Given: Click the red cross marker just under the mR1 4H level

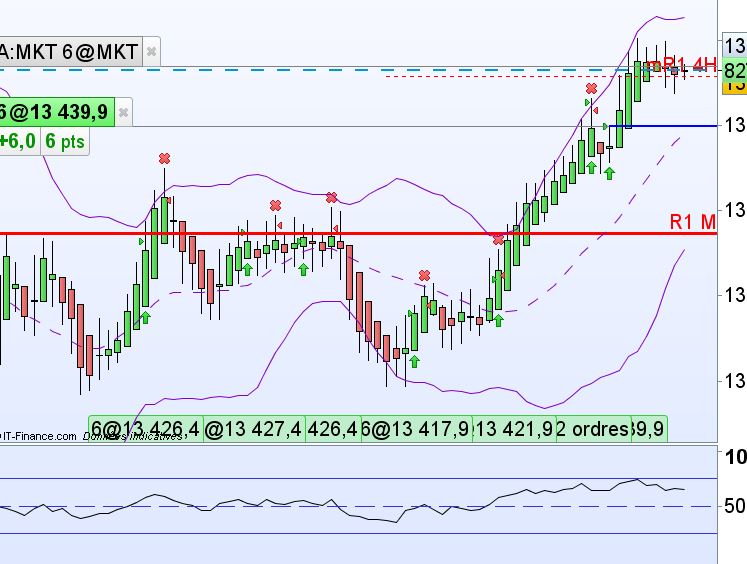Looking at the screenshot, I should coord(591,88).
